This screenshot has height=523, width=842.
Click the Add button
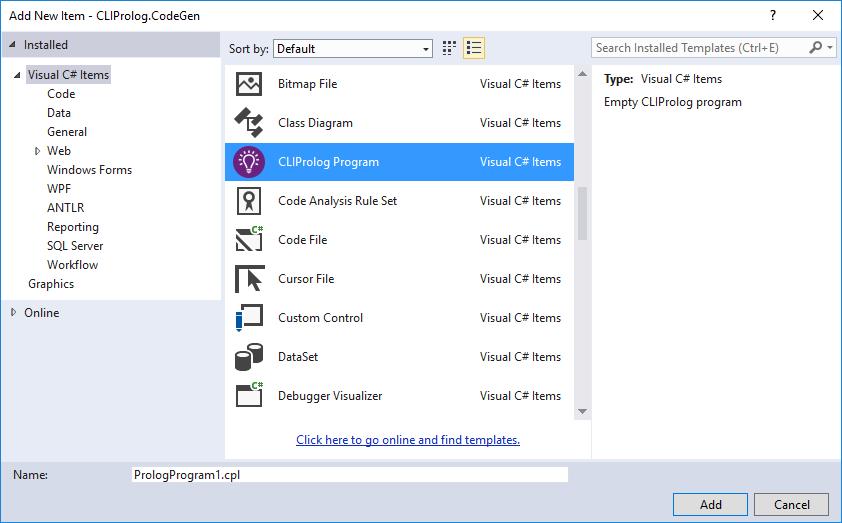(710, 504)
